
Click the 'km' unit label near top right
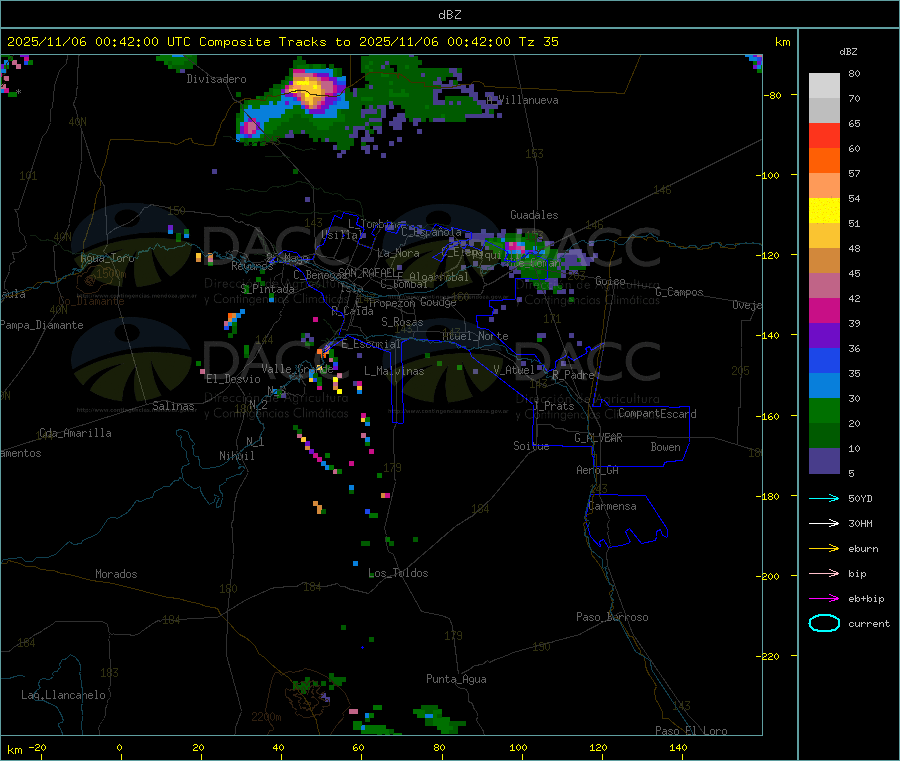[x=782, y=42]
